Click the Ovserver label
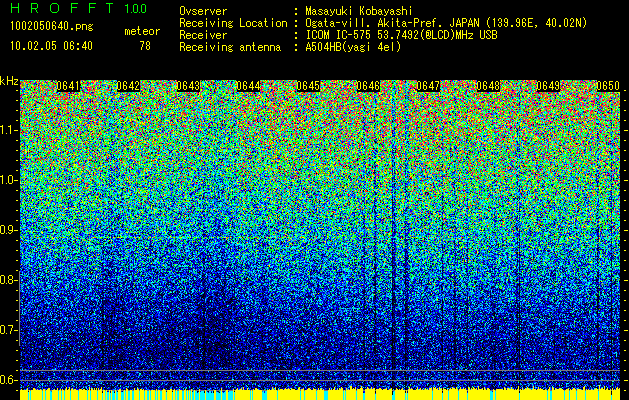 (203, 11)
